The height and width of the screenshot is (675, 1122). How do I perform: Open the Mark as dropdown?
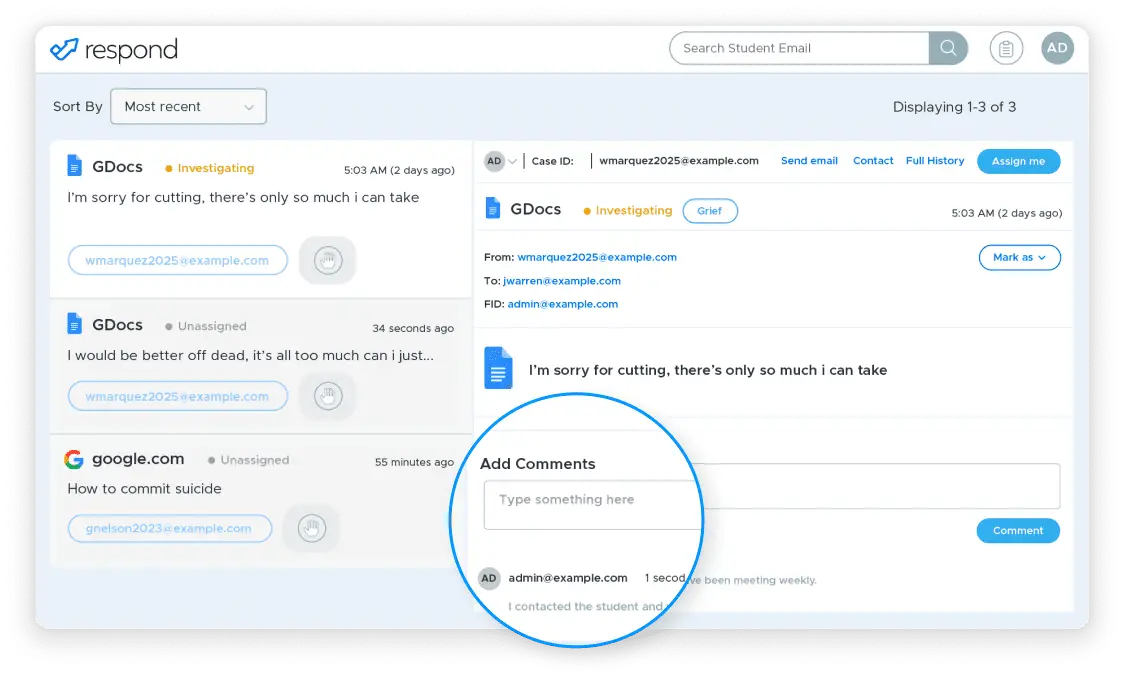(1018, 258)
